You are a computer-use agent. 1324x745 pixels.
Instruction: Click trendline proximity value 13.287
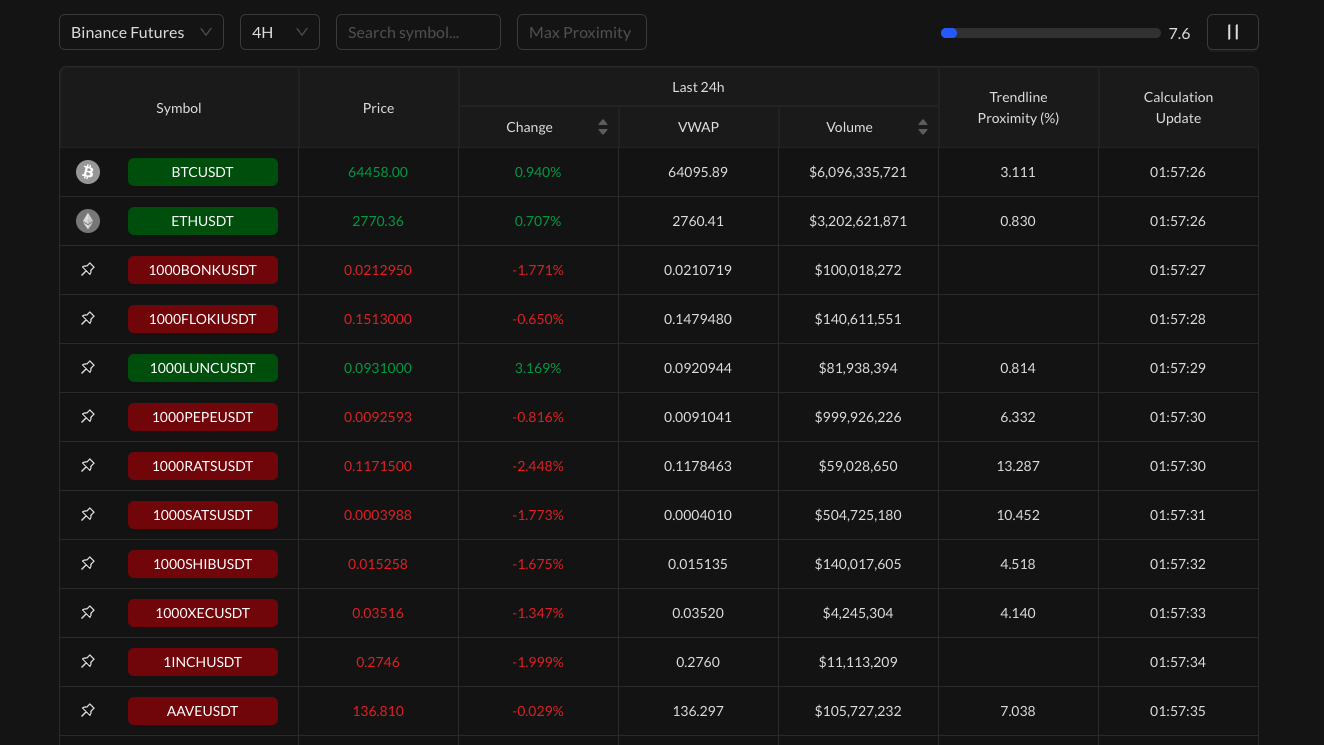pyautogui.click(x=1018, y=466)
